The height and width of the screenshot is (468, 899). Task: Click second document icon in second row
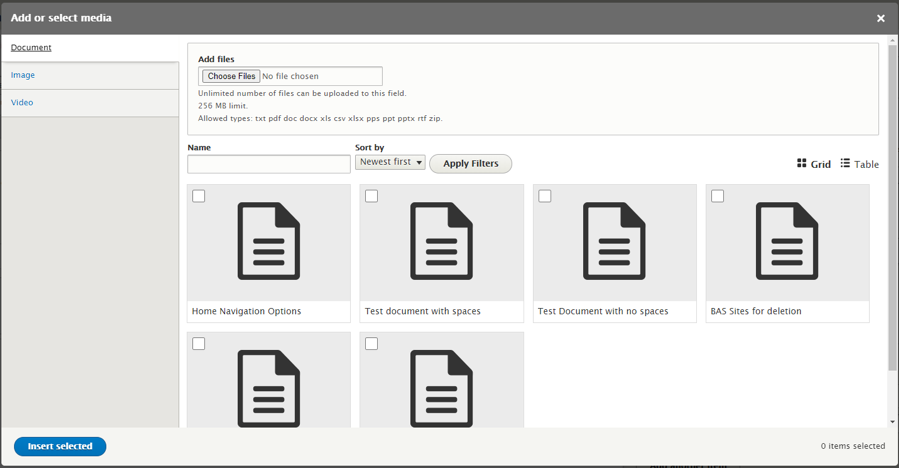click(441, 387)
